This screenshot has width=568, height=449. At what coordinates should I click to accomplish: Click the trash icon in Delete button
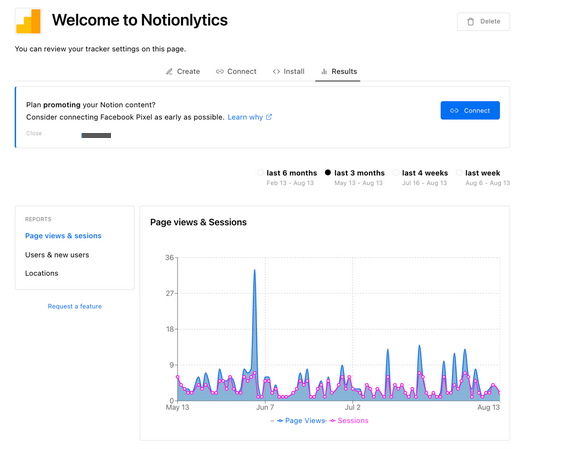pos(471,22)
